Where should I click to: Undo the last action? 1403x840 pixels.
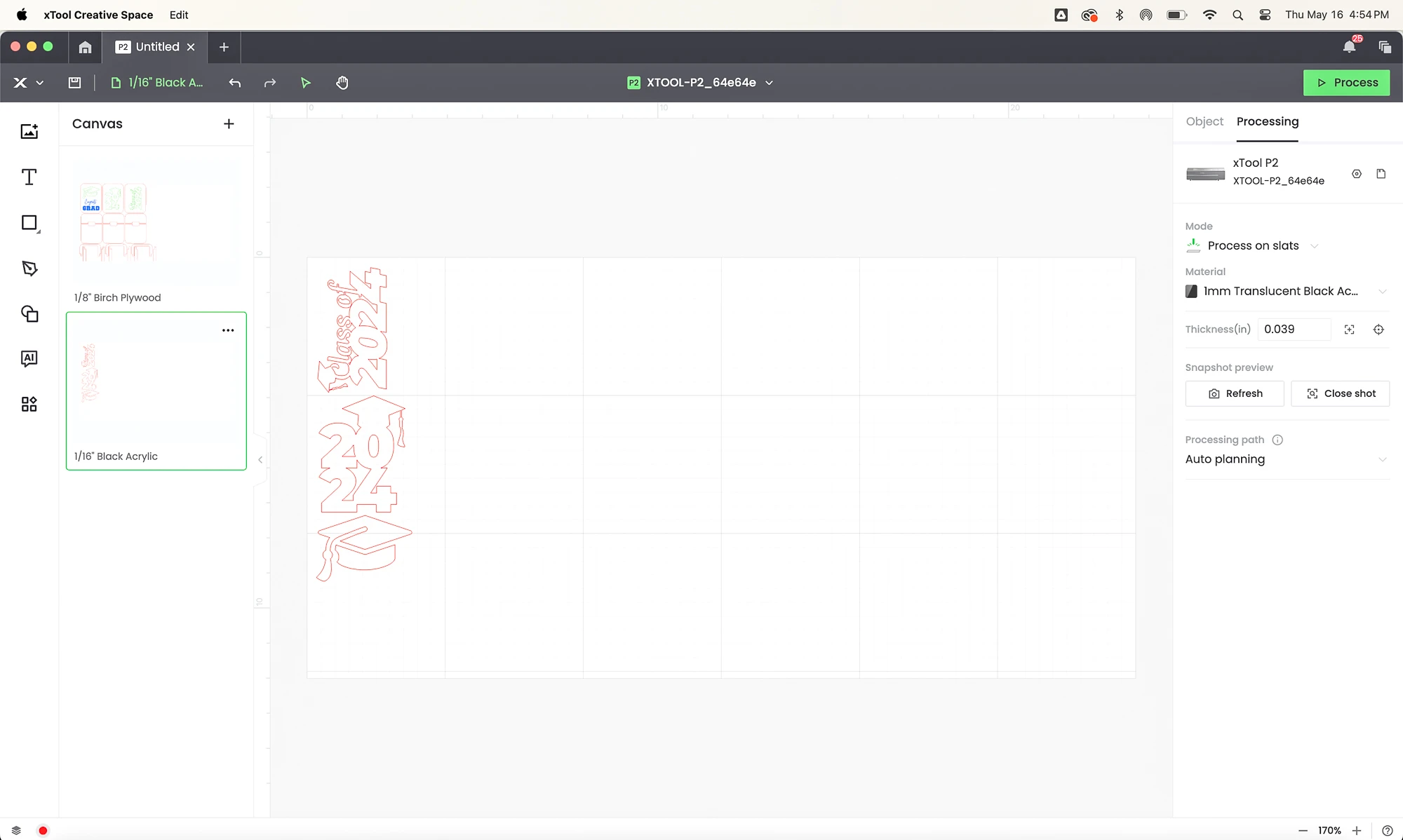coord(234,83)
